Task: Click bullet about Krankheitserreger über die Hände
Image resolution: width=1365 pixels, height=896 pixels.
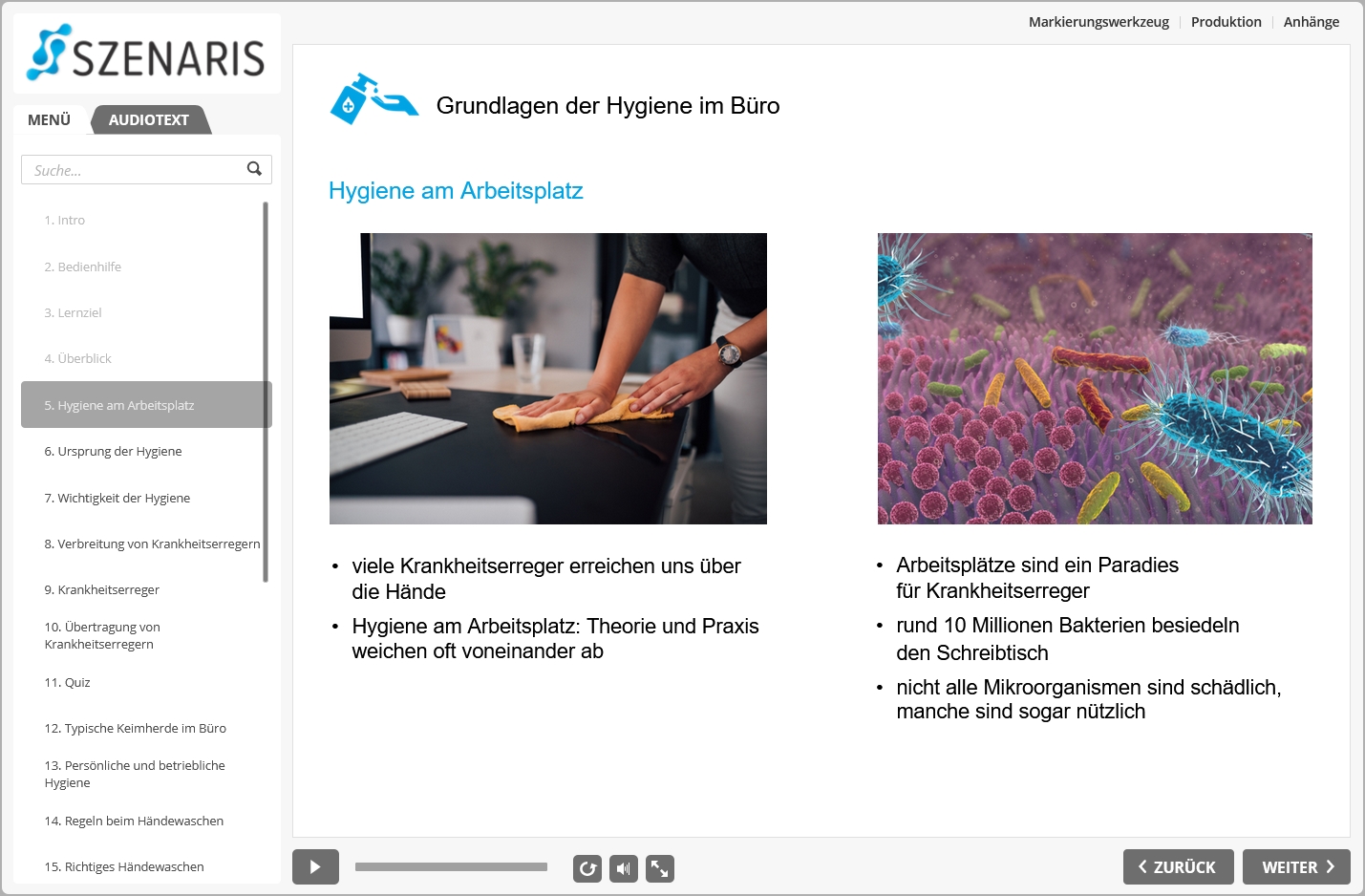Action: (545, 579)
